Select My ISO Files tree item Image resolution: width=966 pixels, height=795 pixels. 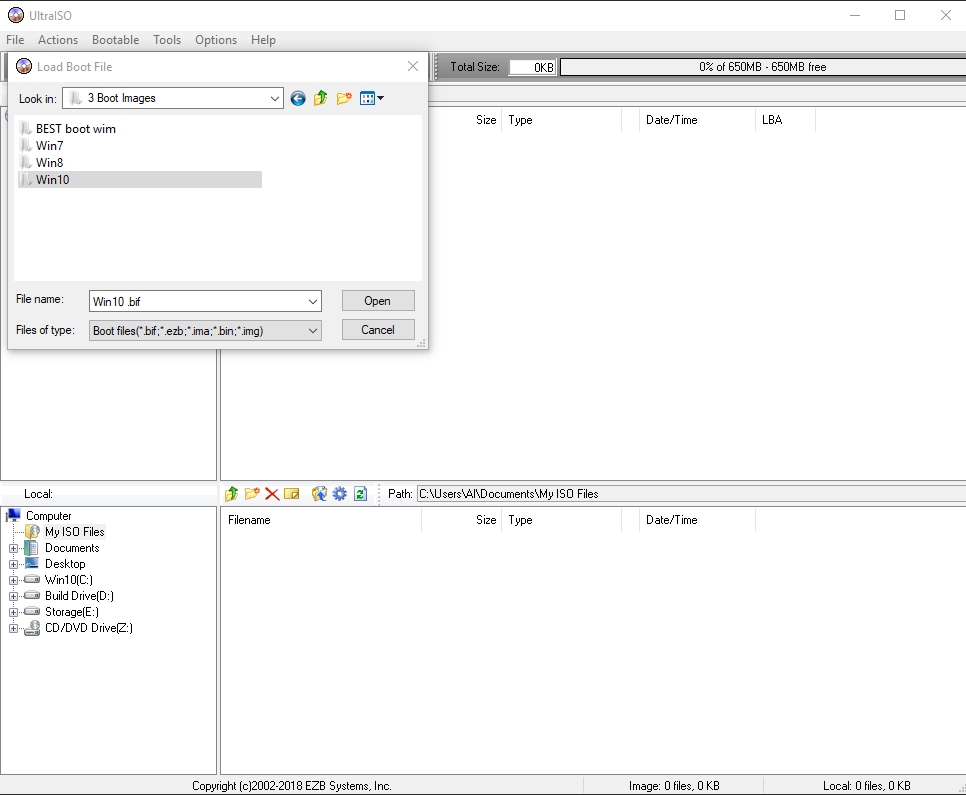pos(75,532)
